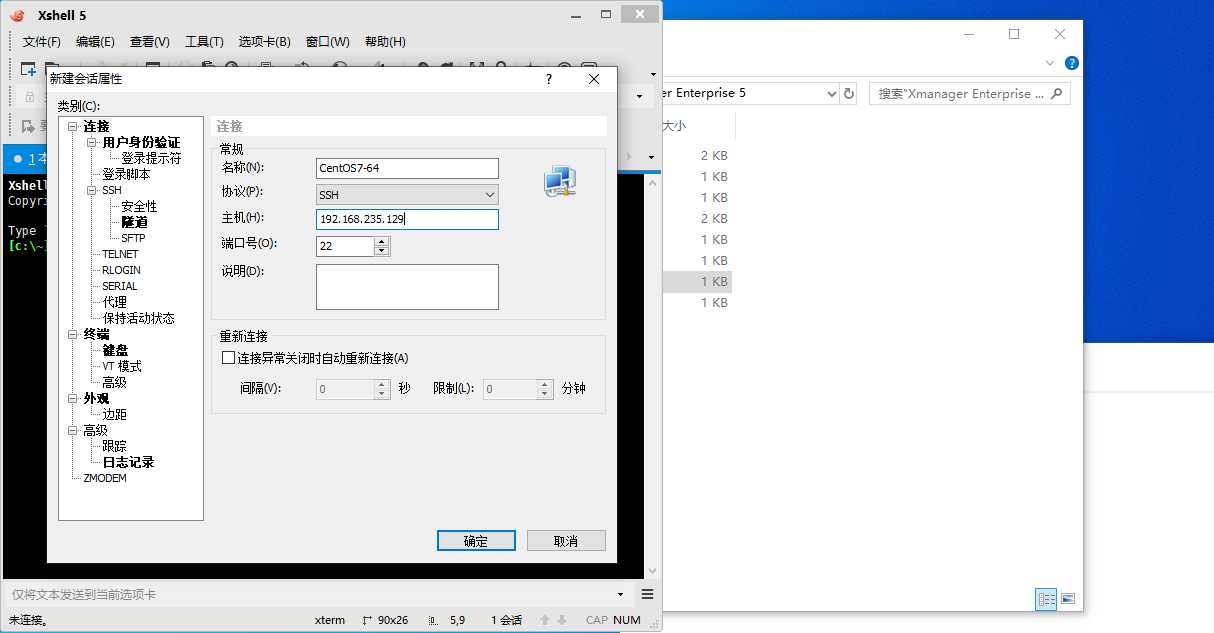Screen dimensions: 1214x633
Task: Open the 窗口(W) menu
Action: tap(328, 42)
